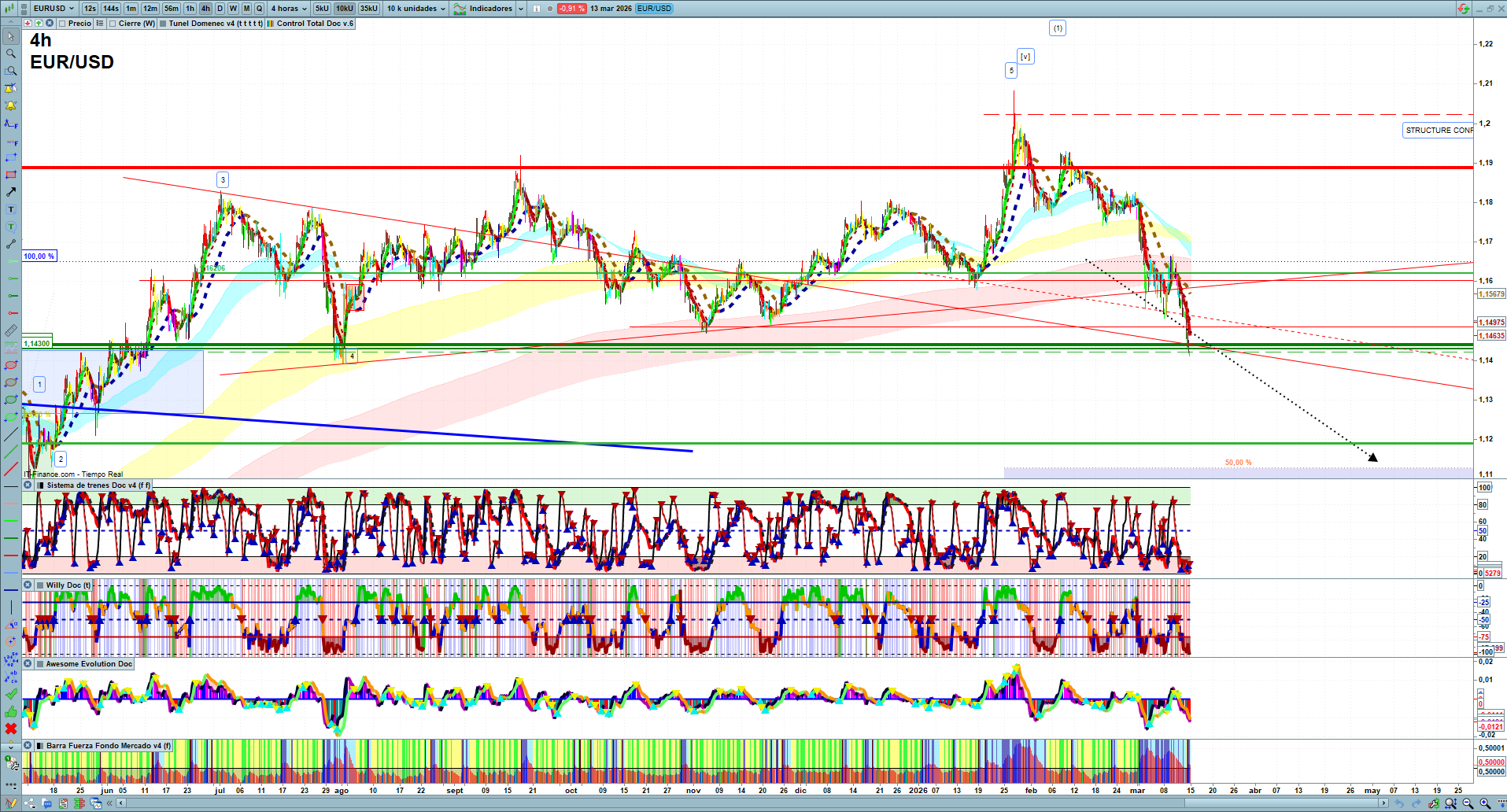Select the black arrow drawing tool
Image resolution: width=1507 pixels, height=812 pixels.
coord(11,192)
